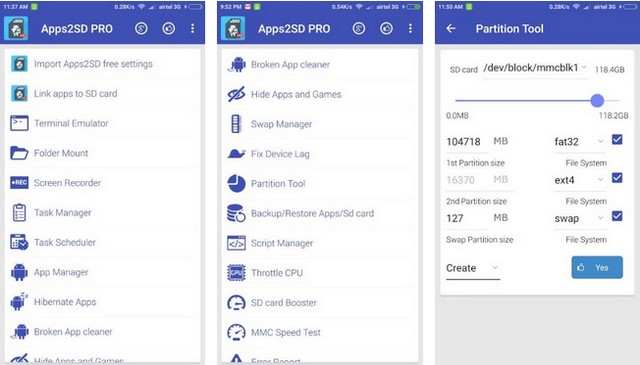Open Link apps to SD card
The image size is (640, 365).
pyautogui.click(x=103, y=93)
